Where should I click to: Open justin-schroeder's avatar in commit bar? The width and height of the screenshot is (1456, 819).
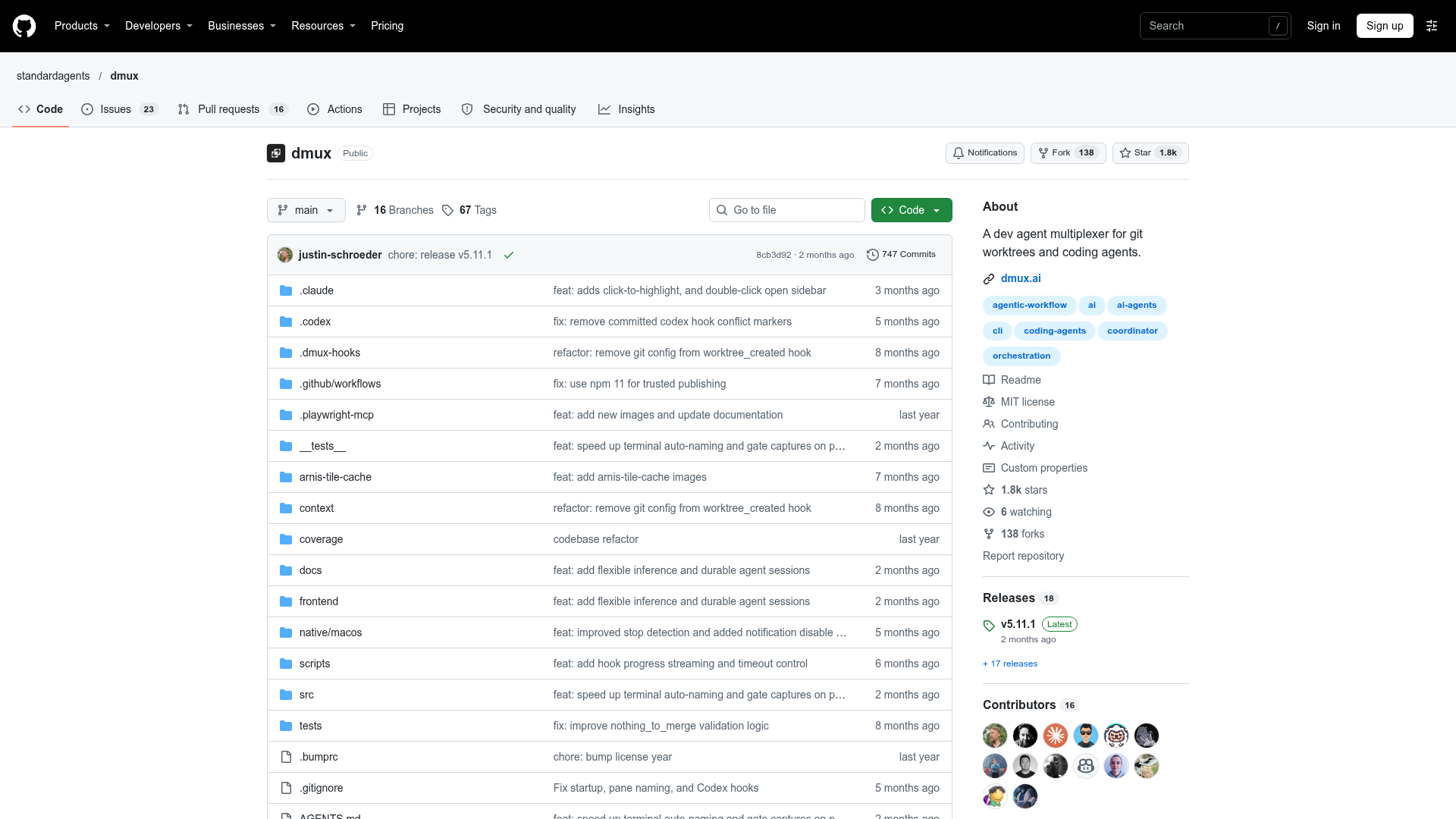click(x=285, y=255)
